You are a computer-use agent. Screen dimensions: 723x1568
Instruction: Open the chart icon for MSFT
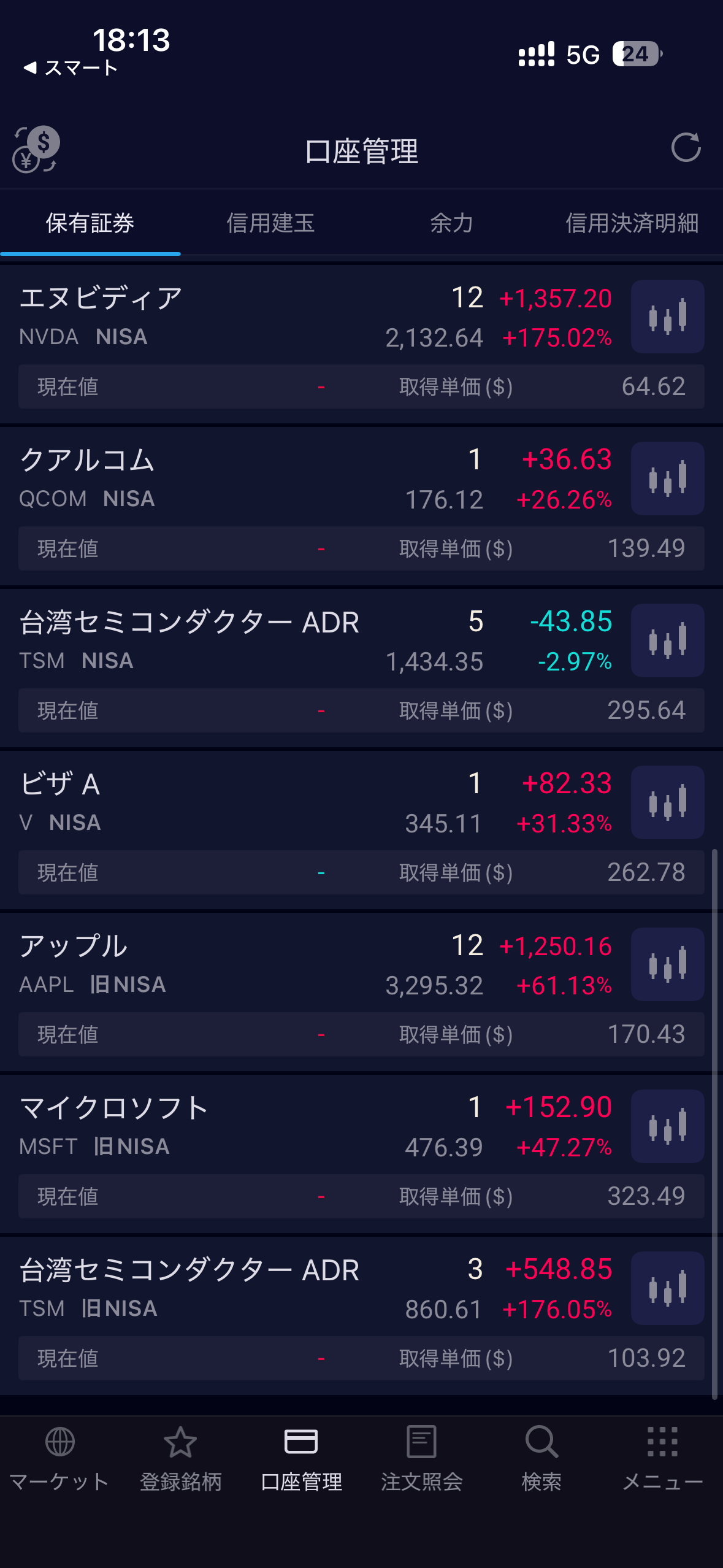(x=667, y=1126)
